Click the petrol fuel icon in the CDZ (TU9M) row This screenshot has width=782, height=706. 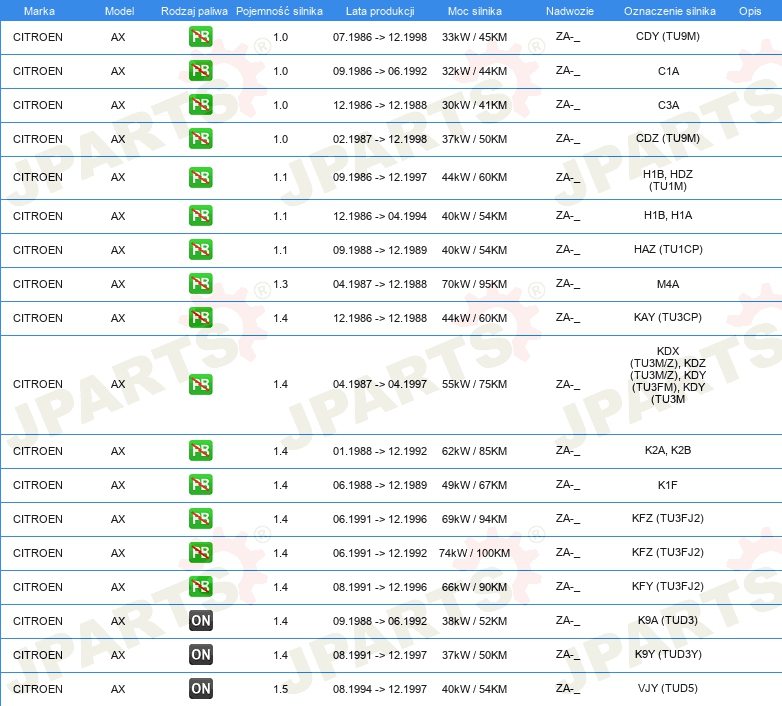pyautogui.click(x=200, y=139)
